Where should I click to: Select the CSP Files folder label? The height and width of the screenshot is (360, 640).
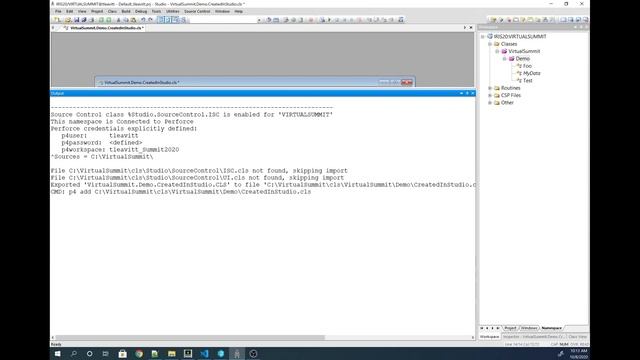511,96
